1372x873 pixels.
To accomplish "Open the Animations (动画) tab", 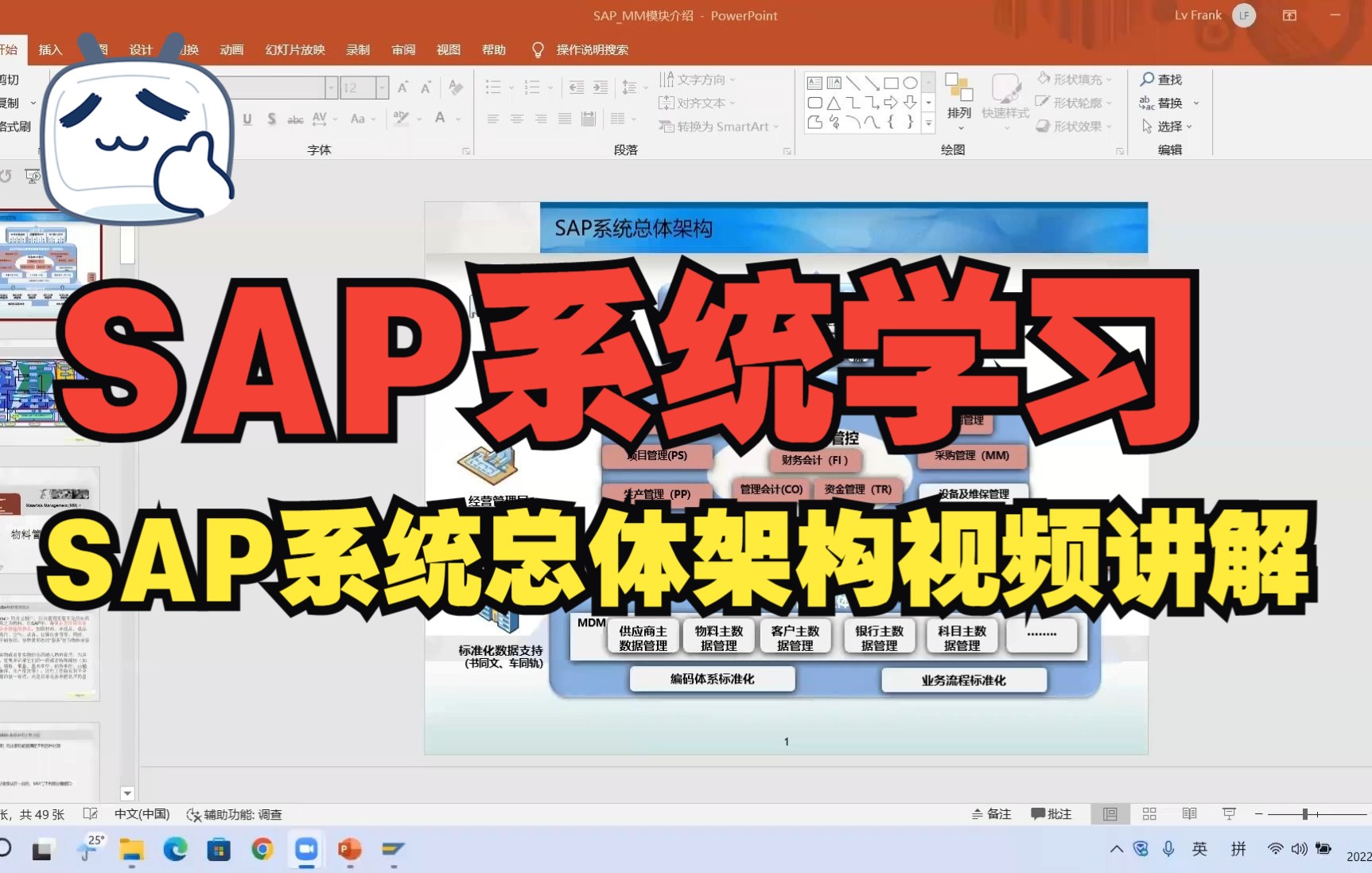I will click(x=231, y=50).
